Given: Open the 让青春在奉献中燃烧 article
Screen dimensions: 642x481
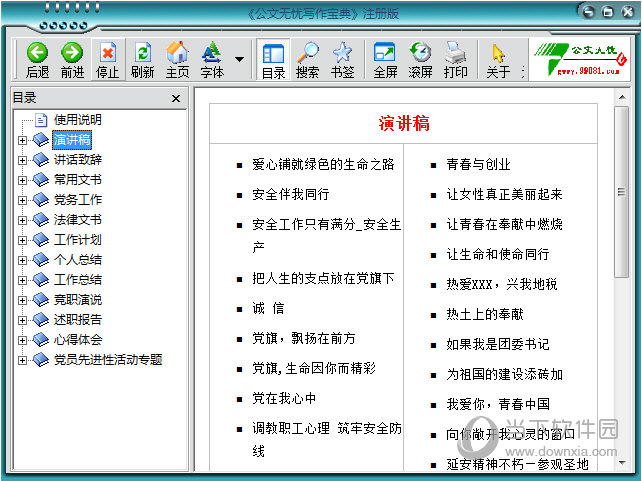Looking at the screenshot, I should tap(504, 224).
